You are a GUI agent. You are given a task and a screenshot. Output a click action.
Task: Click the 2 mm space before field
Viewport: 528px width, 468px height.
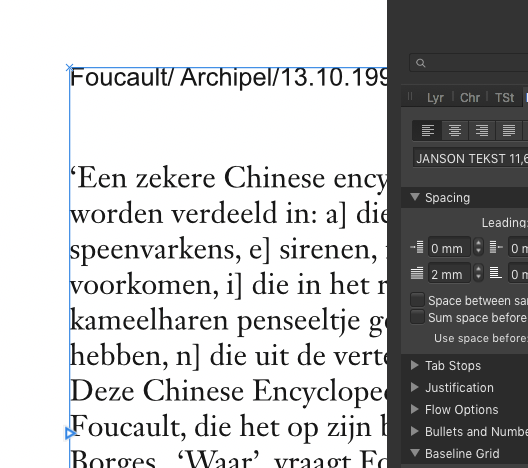[x=449, y=274]
